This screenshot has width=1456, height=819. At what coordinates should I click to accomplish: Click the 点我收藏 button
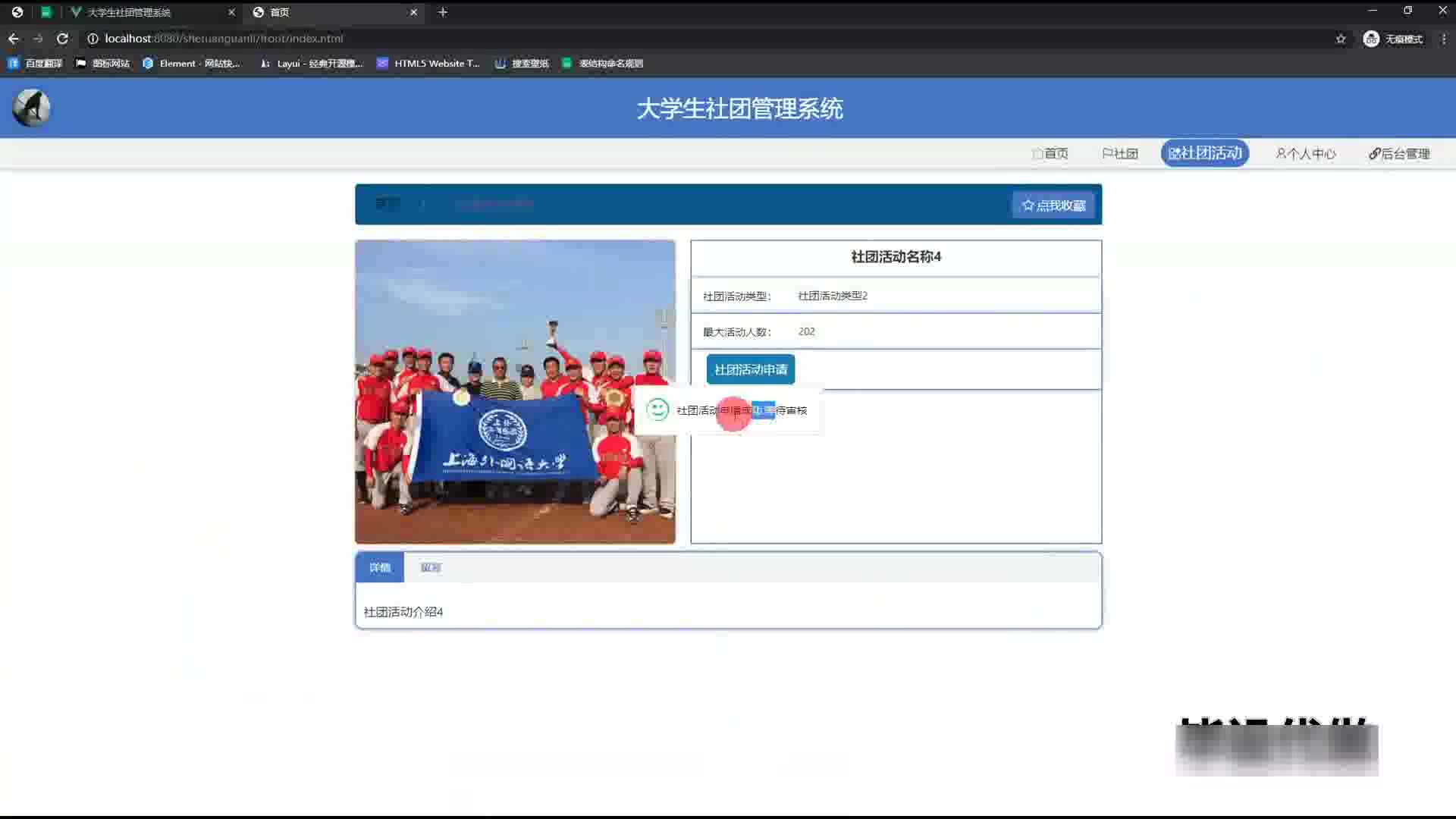(x=1053, y=206)
